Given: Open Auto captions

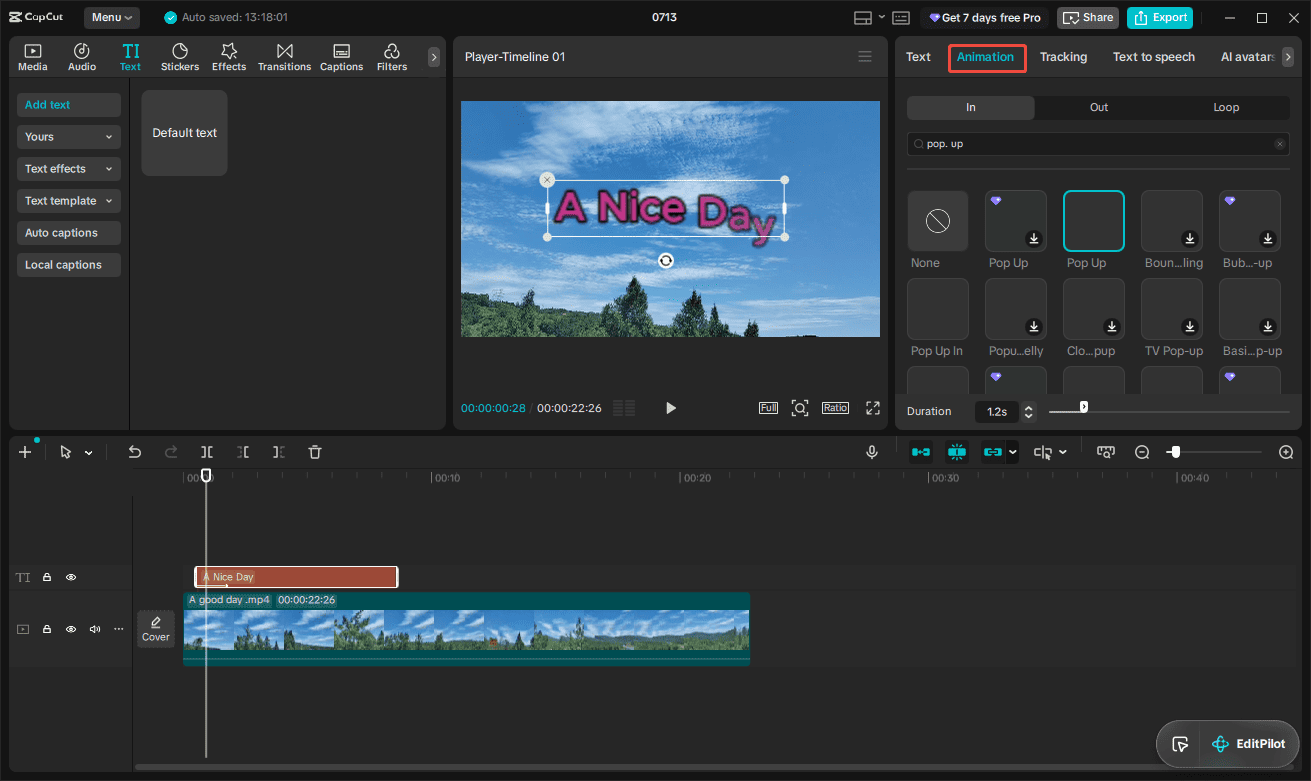Looking at the screenshot, I should coord(69,233).
